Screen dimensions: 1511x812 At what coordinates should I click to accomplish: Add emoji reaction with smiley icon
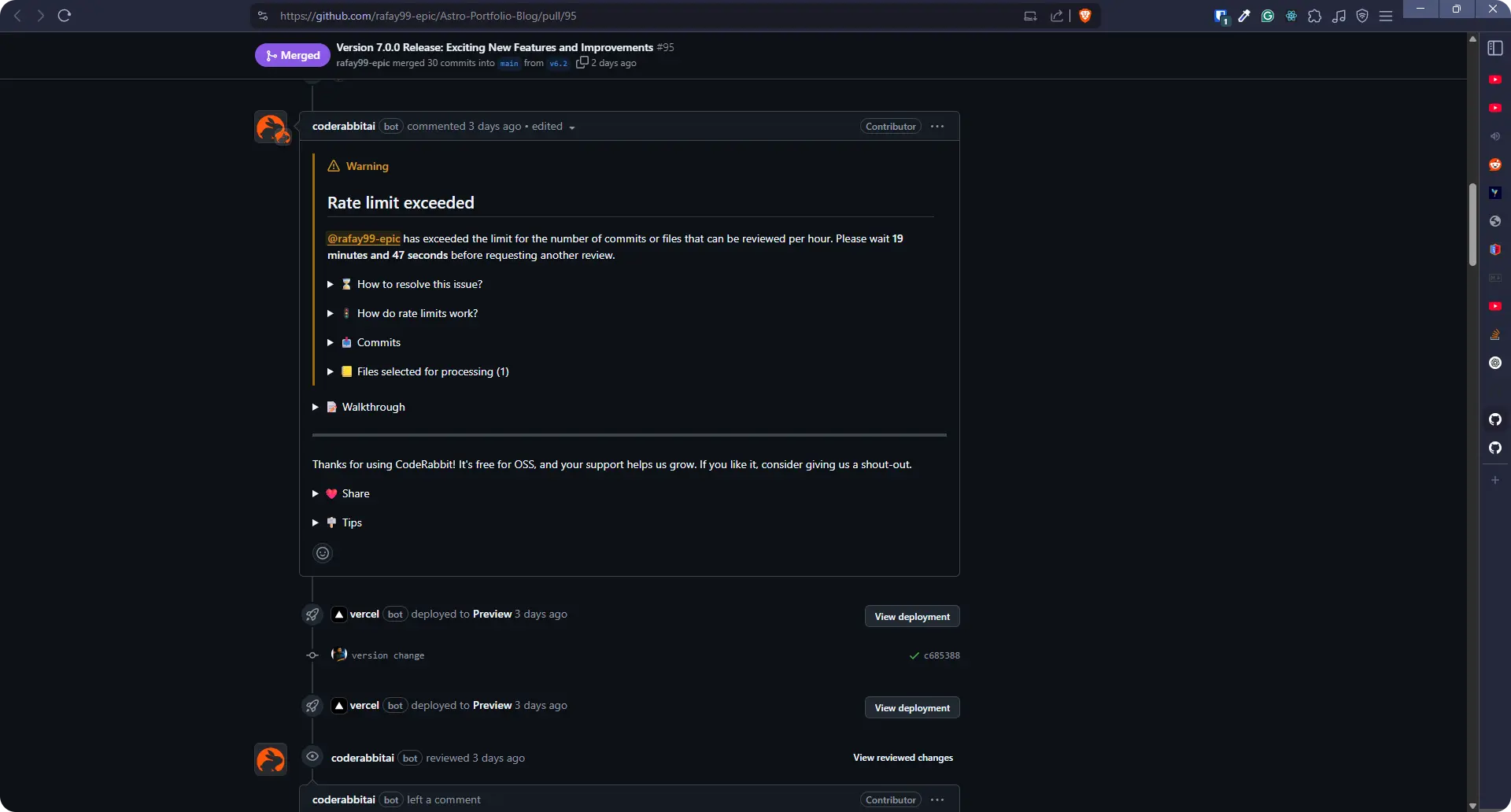pyautogui.click(x=323, y=553)
